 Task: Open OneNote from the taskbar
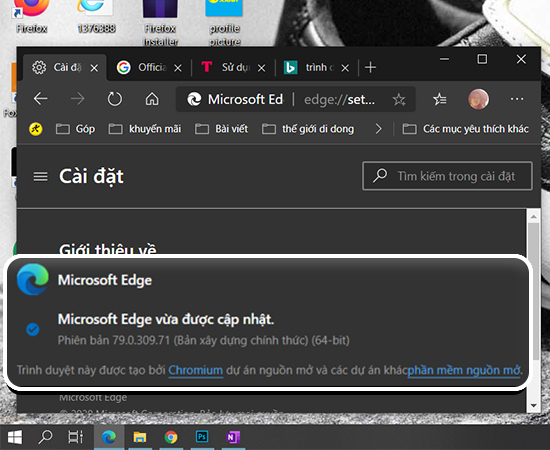pos(233,437)
